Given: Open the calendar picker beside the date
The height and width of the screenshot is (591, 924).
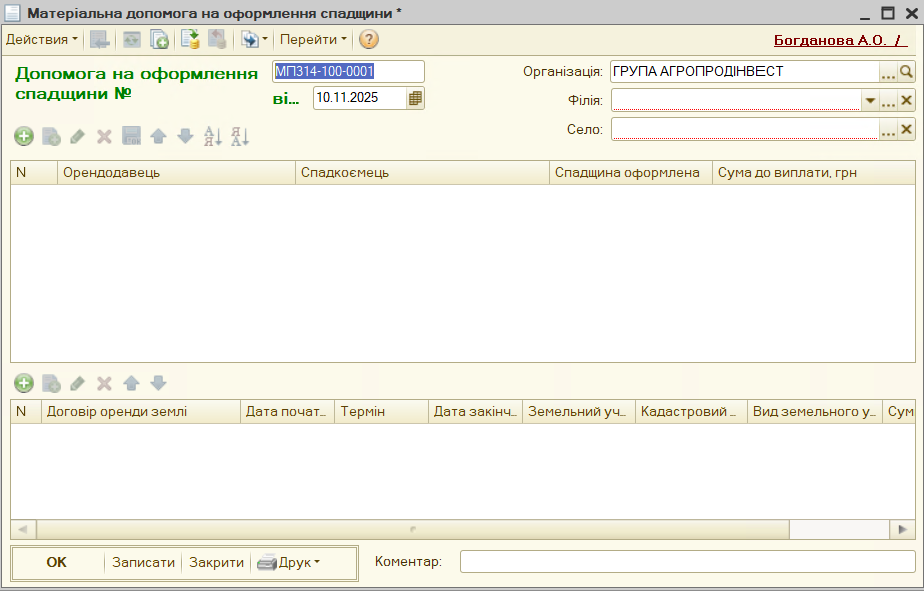Looking at the screenshot, I should [415, 98].
